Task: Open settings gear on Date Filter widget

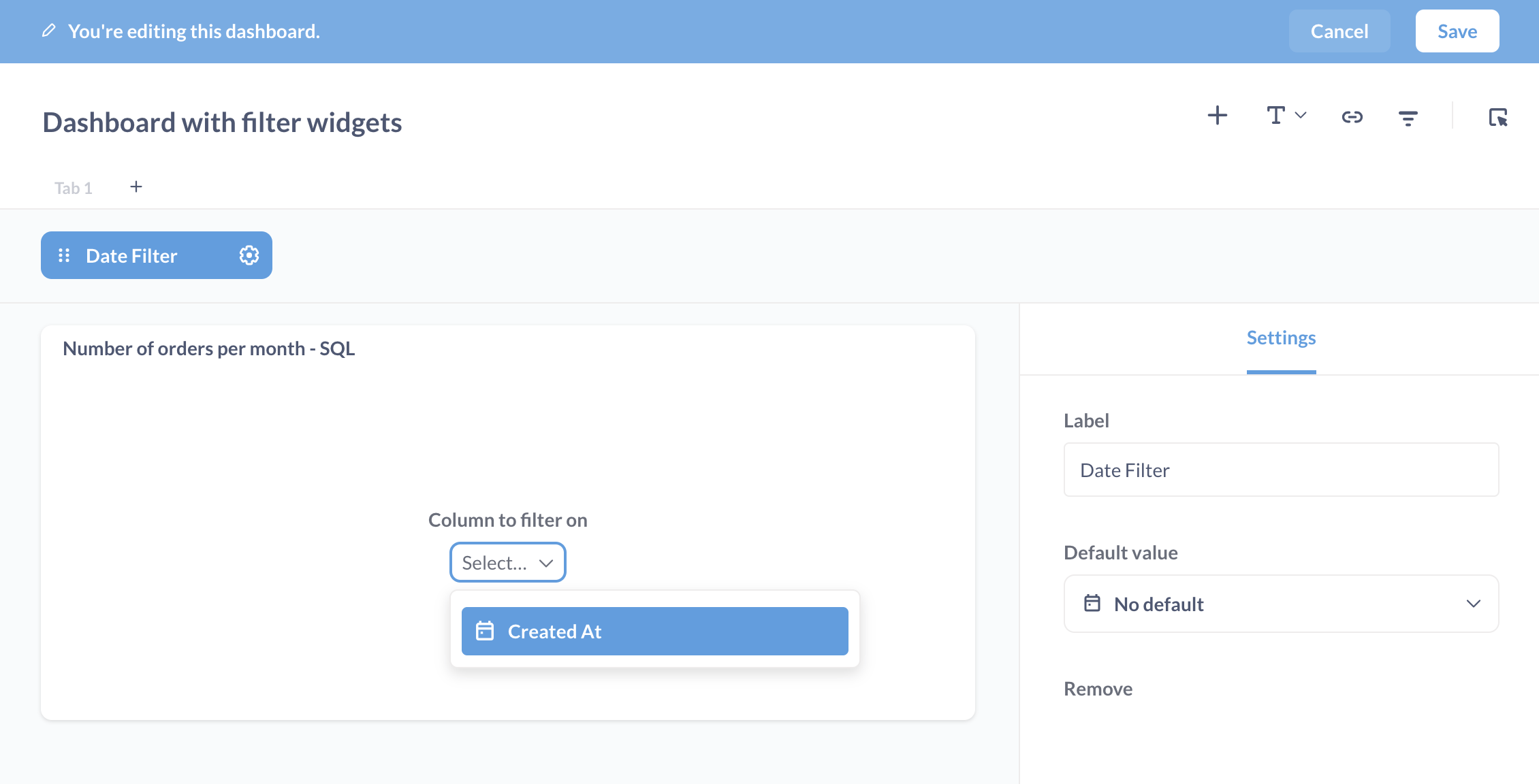Action: [248, 255]
